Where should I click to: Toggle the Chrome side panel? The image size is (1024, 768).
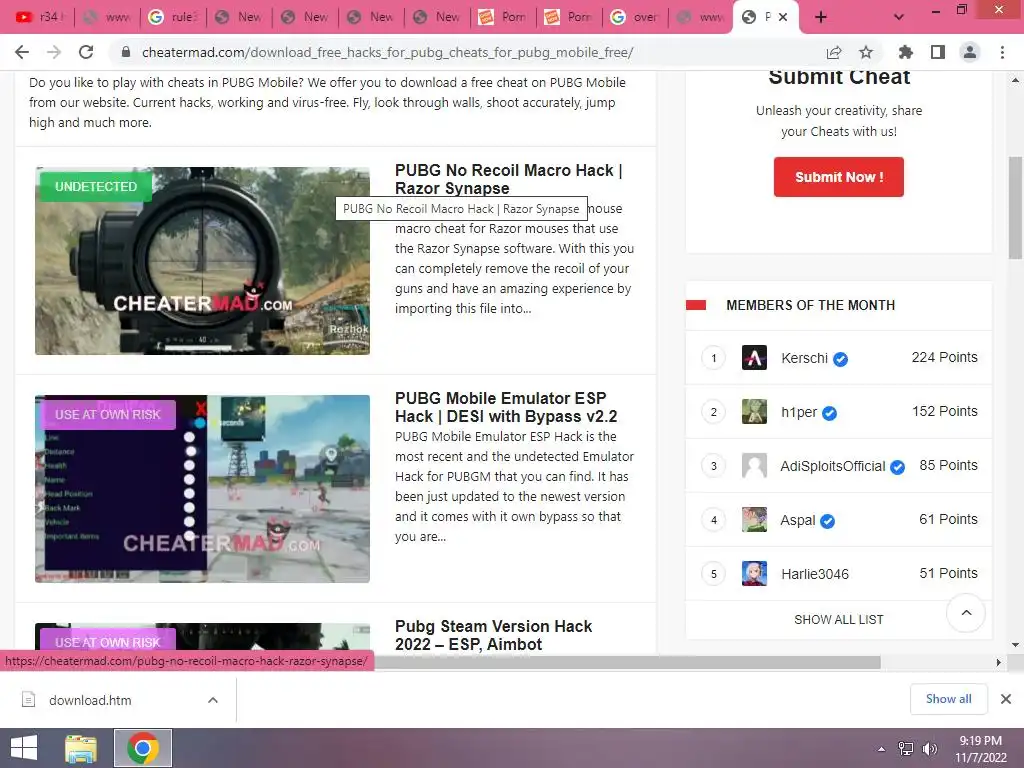click(938, 52)
